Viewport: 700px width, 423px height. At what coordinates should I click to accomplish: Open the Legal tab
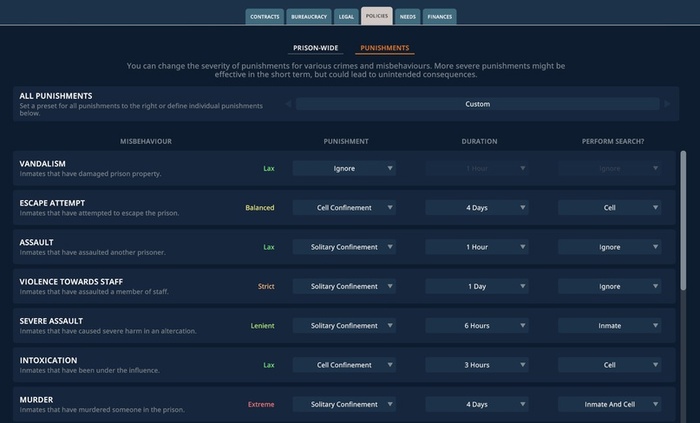click(x=345, y=16)
